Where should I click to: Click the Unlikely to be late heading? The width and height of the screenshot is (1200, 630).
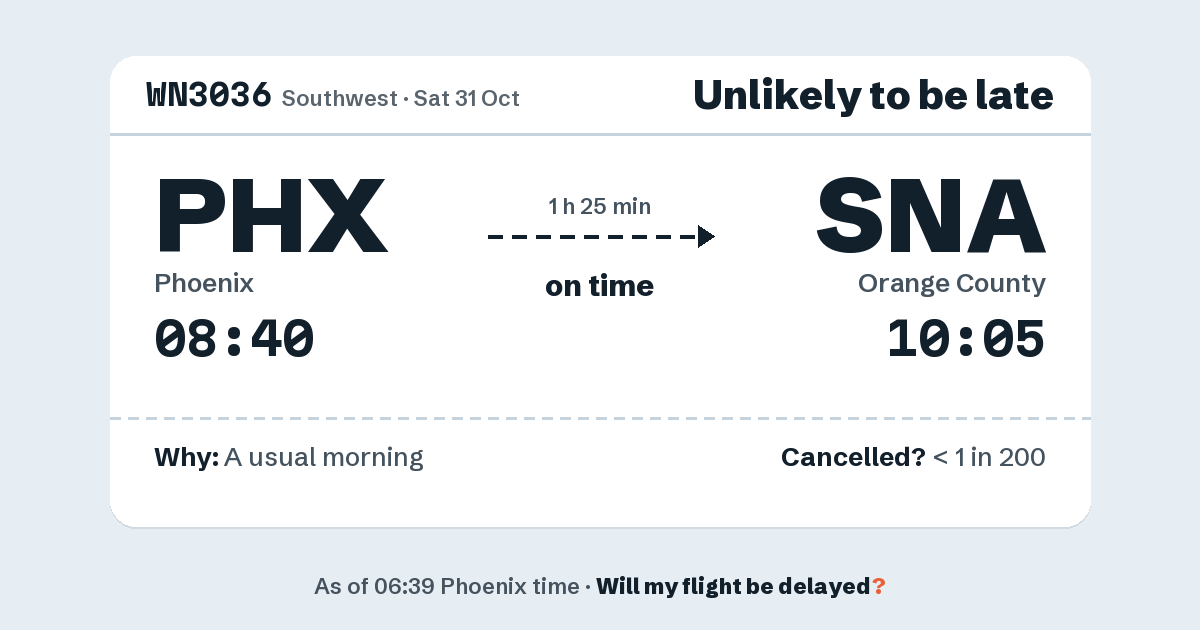tap(873, 96)
